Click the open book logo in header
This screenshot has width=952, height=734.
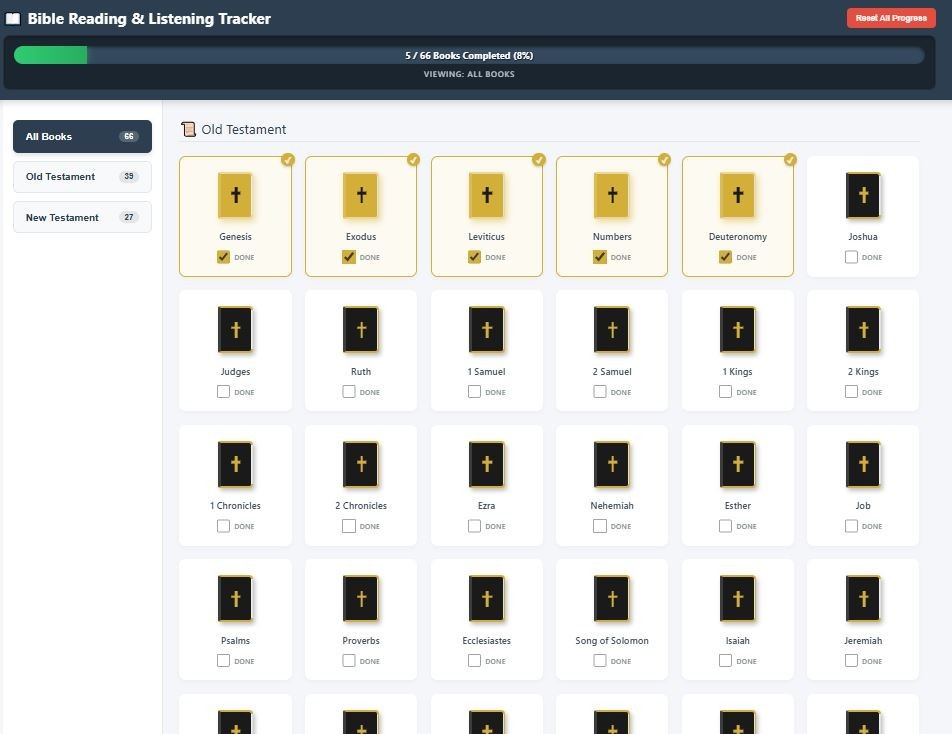pyautogui.click(x=13, y=19)
